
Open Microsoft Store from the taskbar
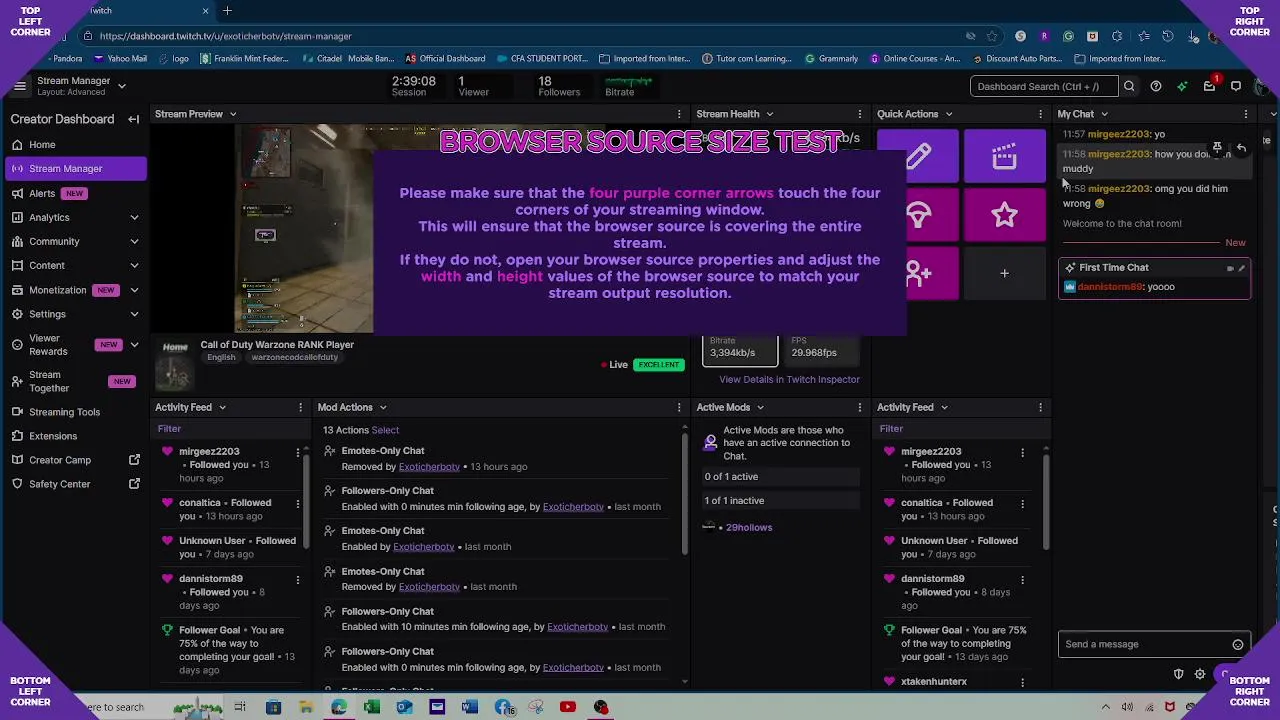tap(273, 707)
